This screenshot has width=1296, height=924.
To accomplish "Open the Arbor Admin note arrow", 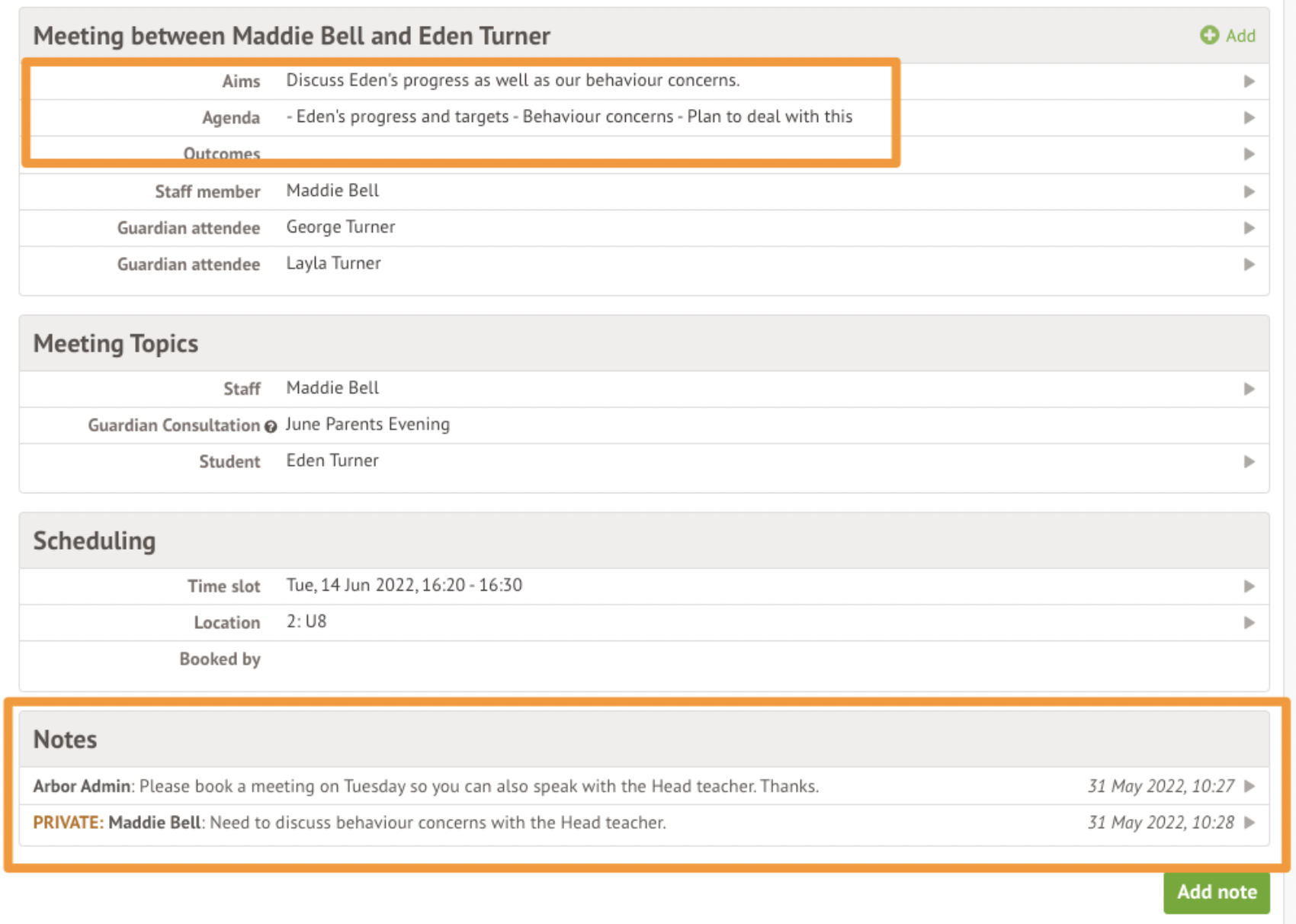I will [1249, 786].
